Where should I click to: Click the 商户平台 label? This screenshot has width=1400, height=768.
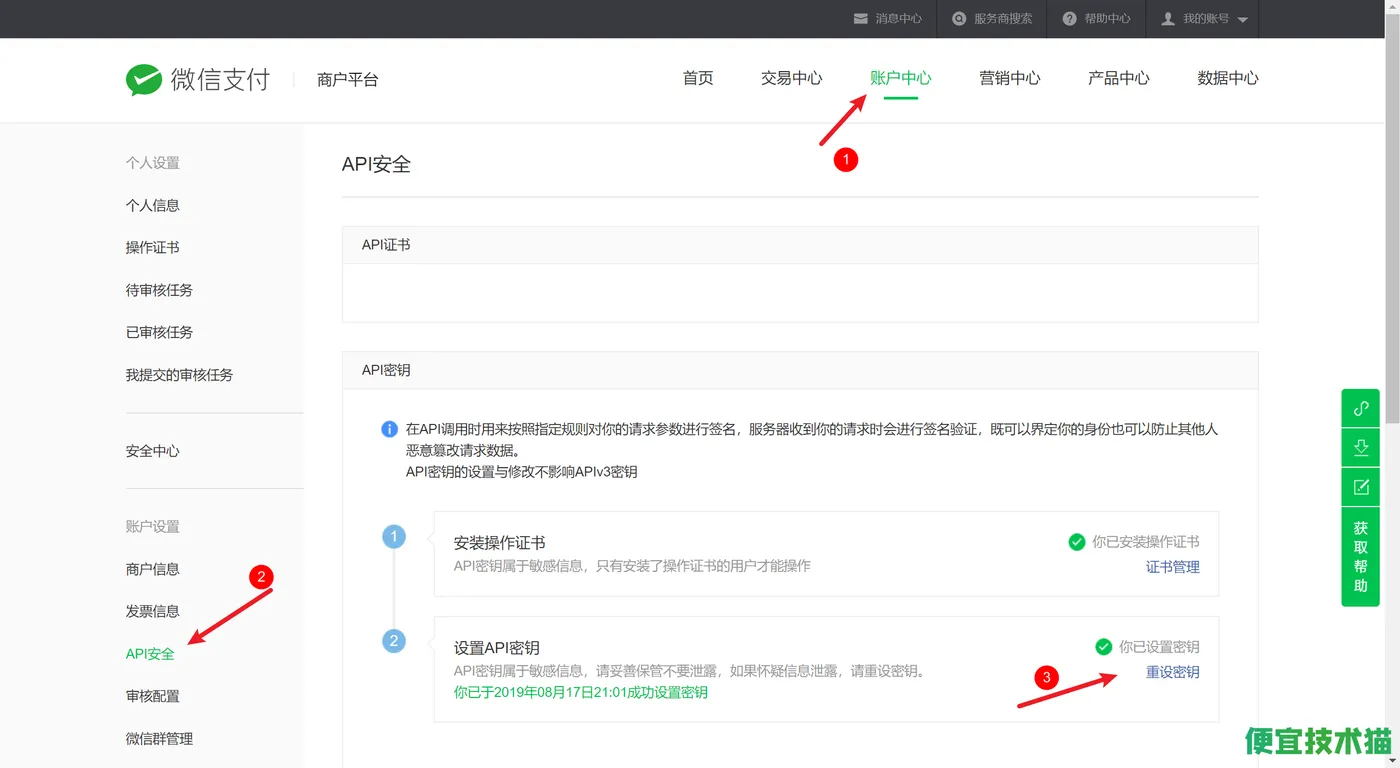pos(347,80)
